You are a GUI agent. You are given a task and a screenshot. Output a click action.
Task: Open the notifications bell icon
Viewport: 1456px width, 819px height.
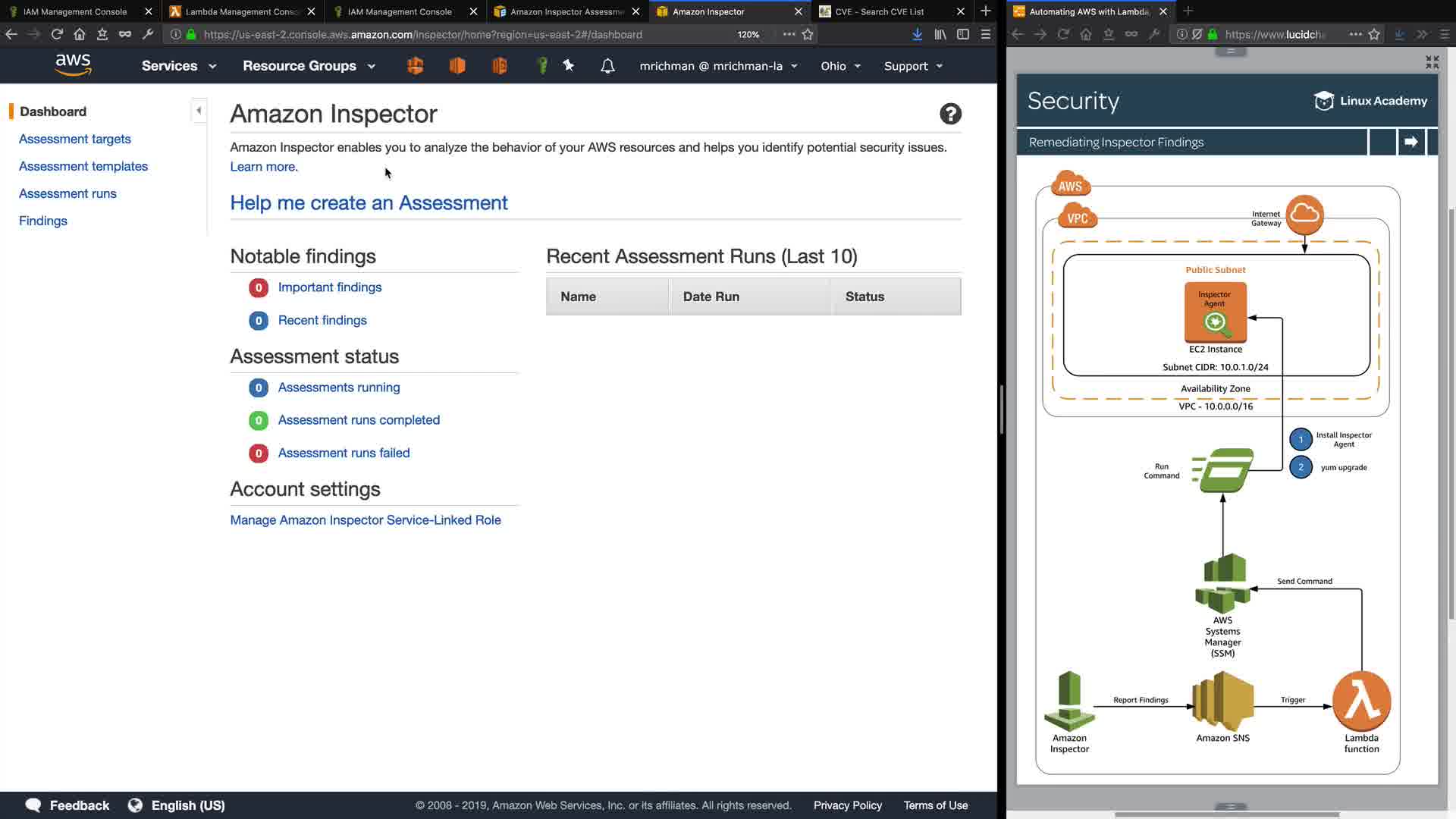(x=607, y=66)
